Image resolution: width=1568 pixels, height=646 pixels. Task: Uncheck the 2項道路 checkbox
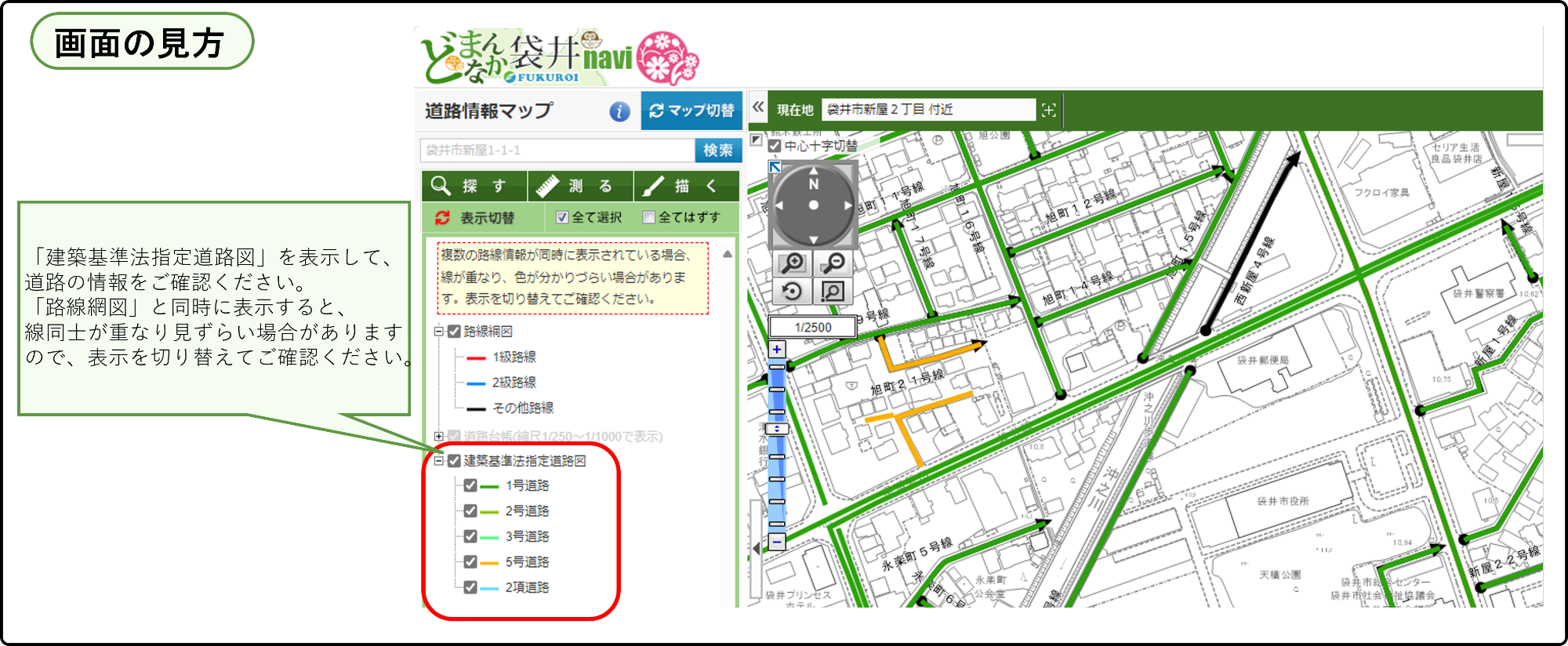pos(470,587)
